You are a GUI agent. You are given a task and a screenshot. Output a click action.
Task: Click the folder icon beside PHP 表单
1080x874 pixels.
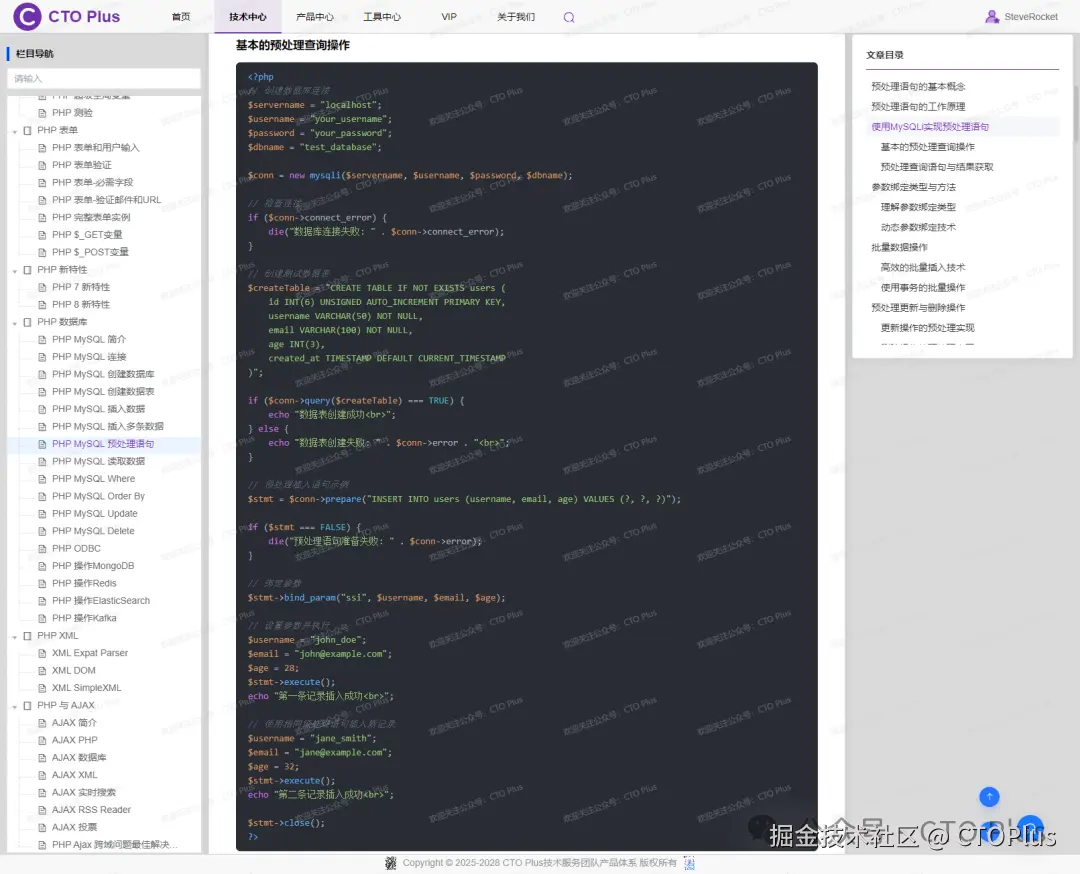tap(28, 130)
